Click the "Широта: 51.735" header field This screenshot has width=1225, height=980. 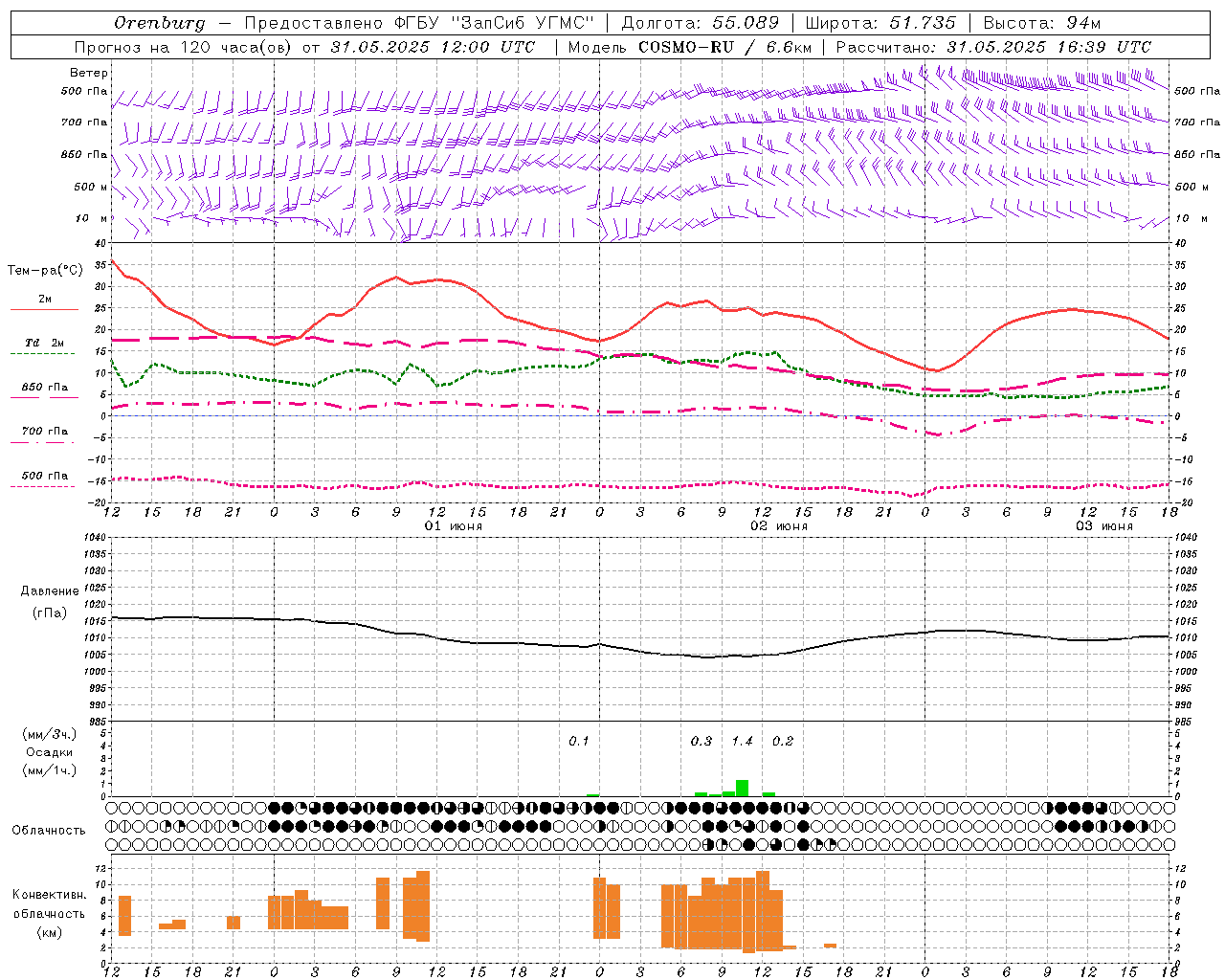[x=880, y=23]
